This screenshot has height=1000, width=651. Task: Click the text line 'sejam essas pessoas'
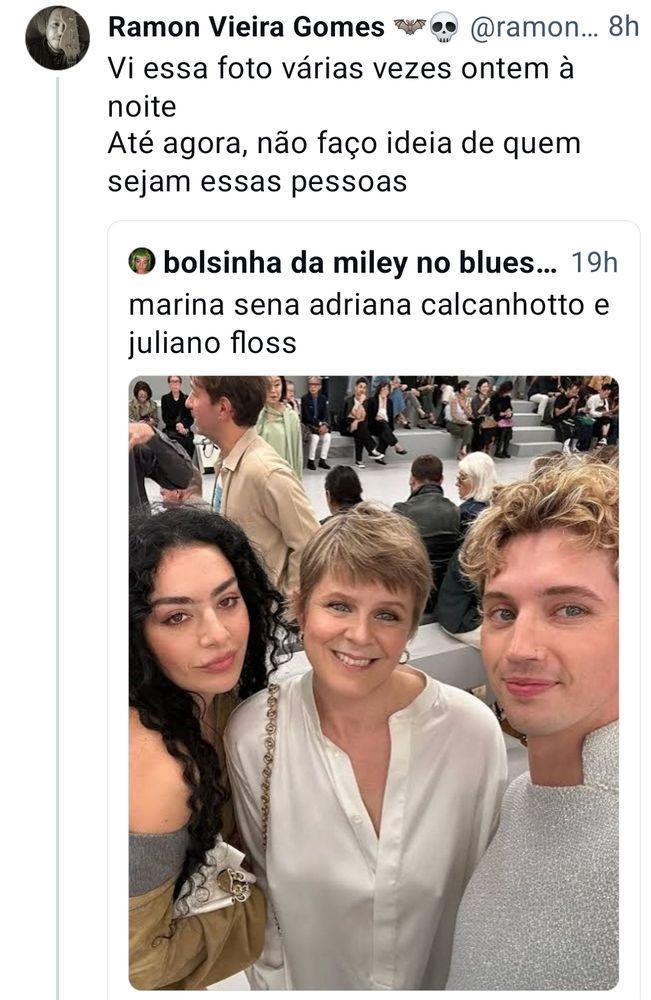click(x=257, y=182)
